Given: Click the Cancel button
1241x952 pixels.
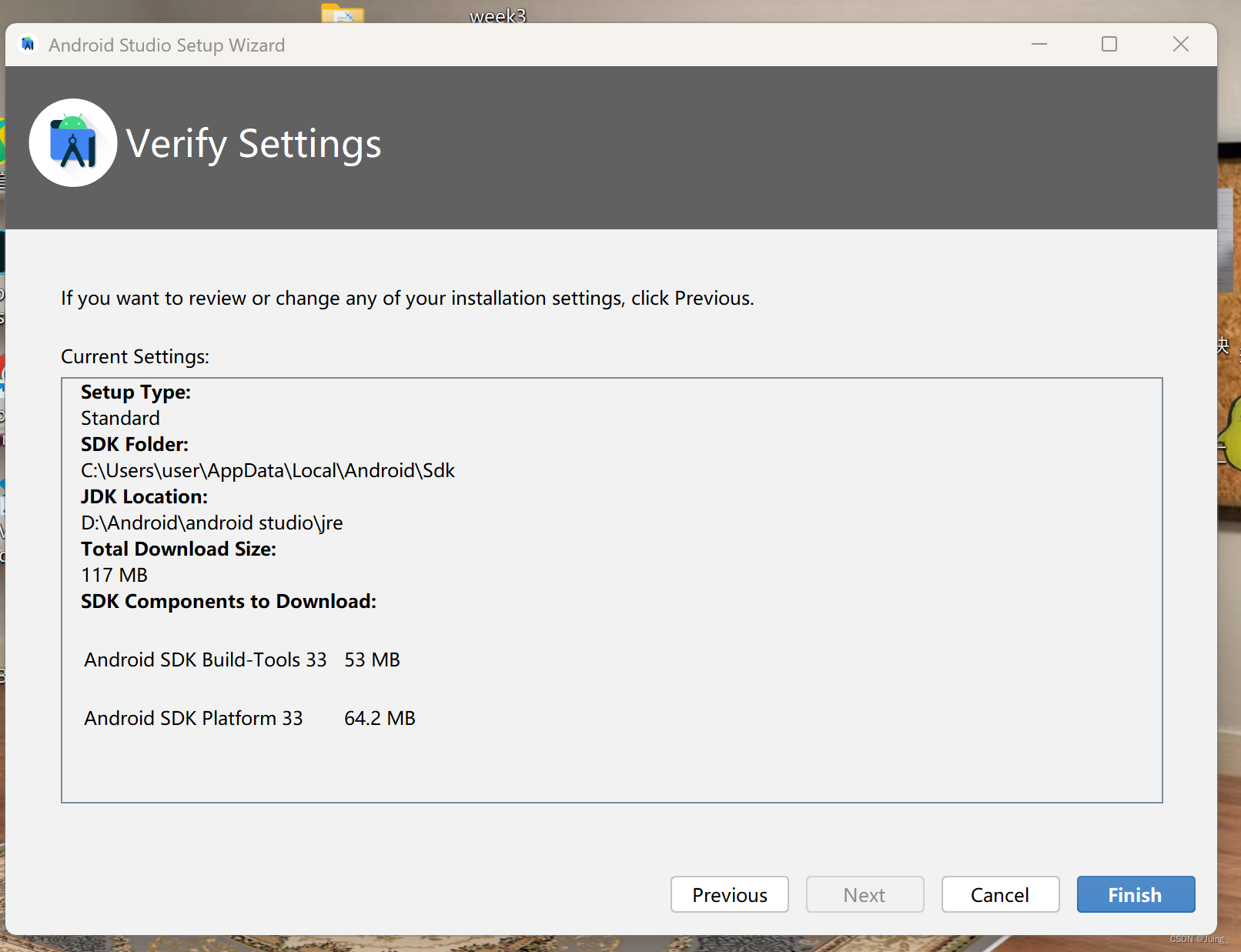Looking at the screenshot, I should click(1000, 894).
